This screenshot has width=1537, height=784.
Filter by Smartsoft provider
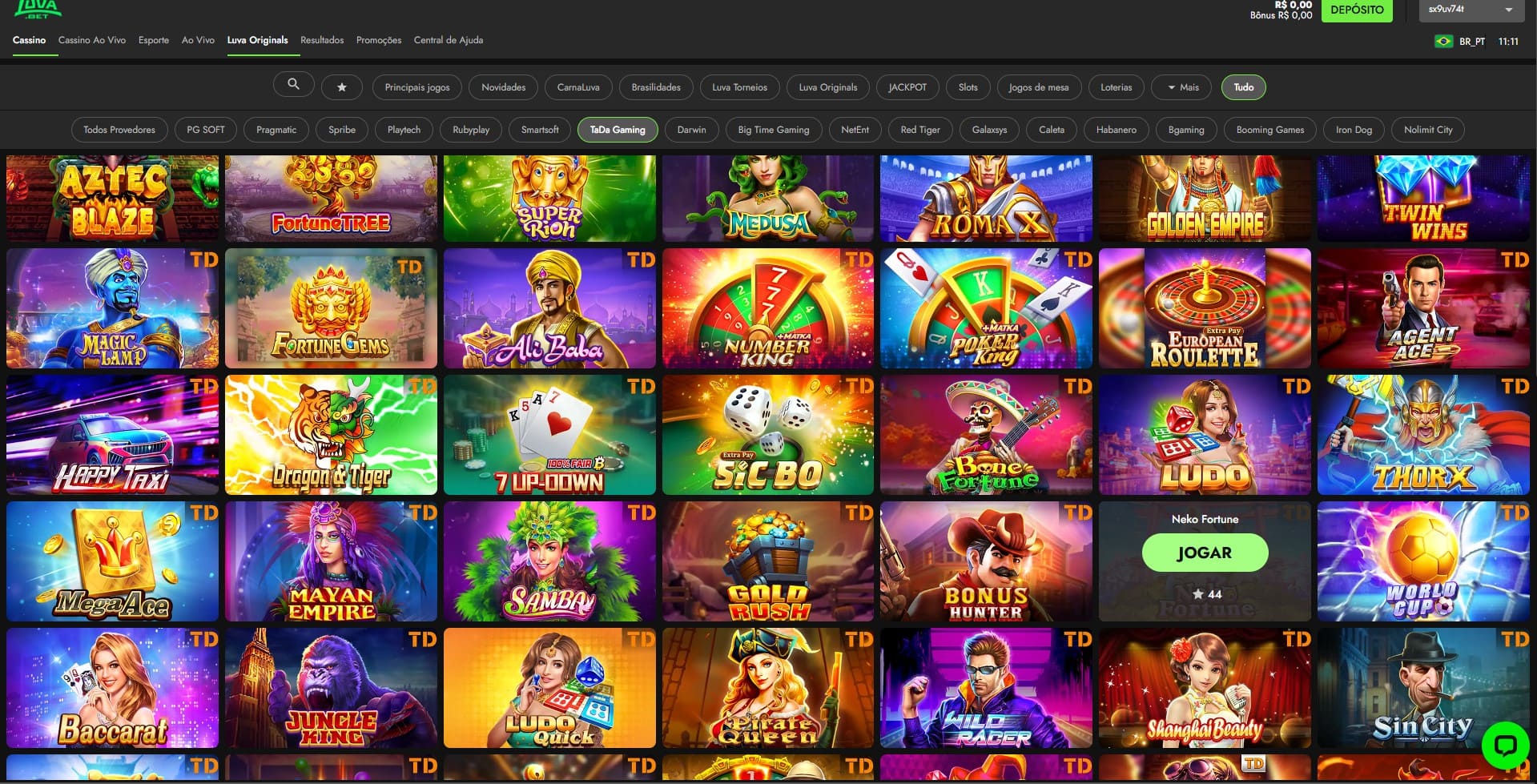point(540,130)
